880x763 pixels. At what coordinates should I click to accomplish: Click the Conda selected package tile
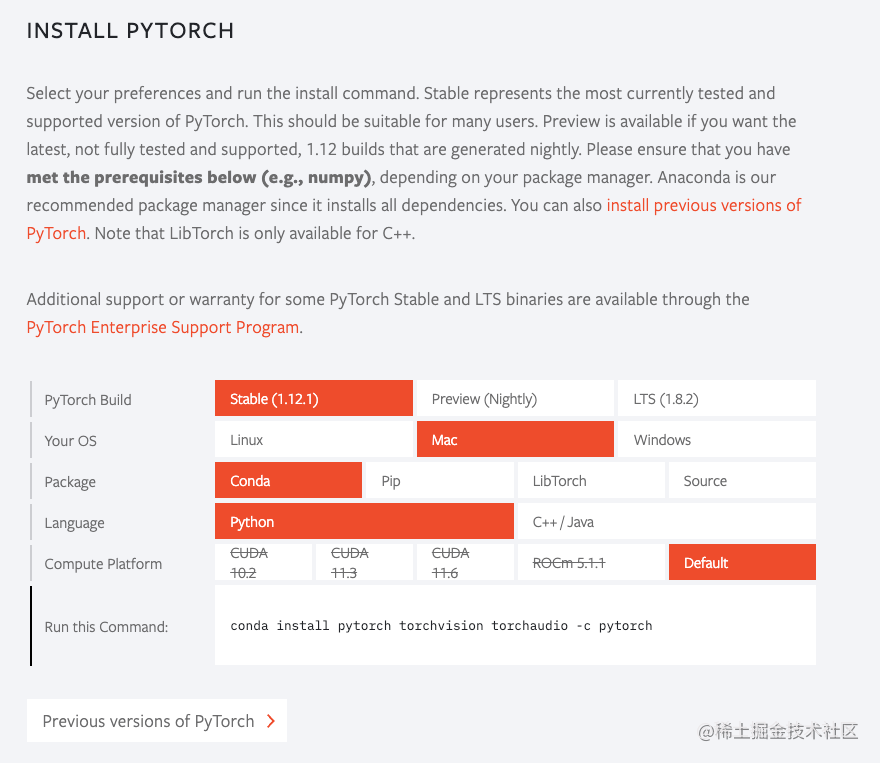[x=287, y=480]
